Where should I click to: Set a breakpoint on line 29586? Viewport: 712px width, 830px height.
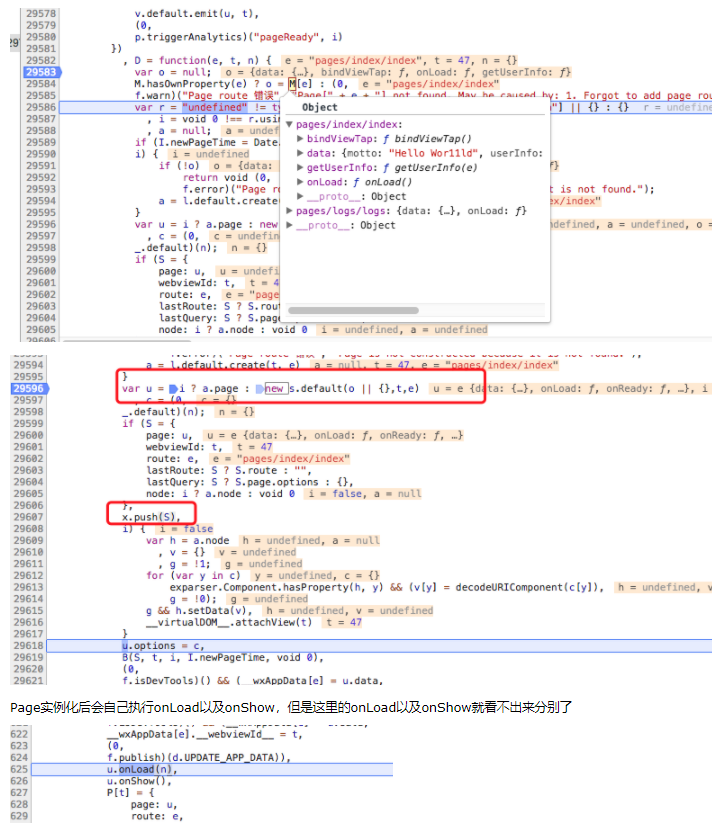[41, 107]
